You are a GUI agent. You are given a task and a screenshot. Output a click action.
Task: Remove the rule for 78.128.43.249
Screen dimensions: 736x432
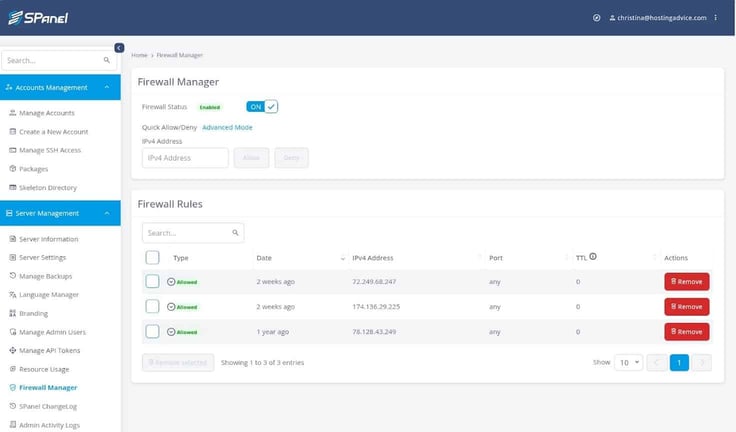(x=686, y=332)
